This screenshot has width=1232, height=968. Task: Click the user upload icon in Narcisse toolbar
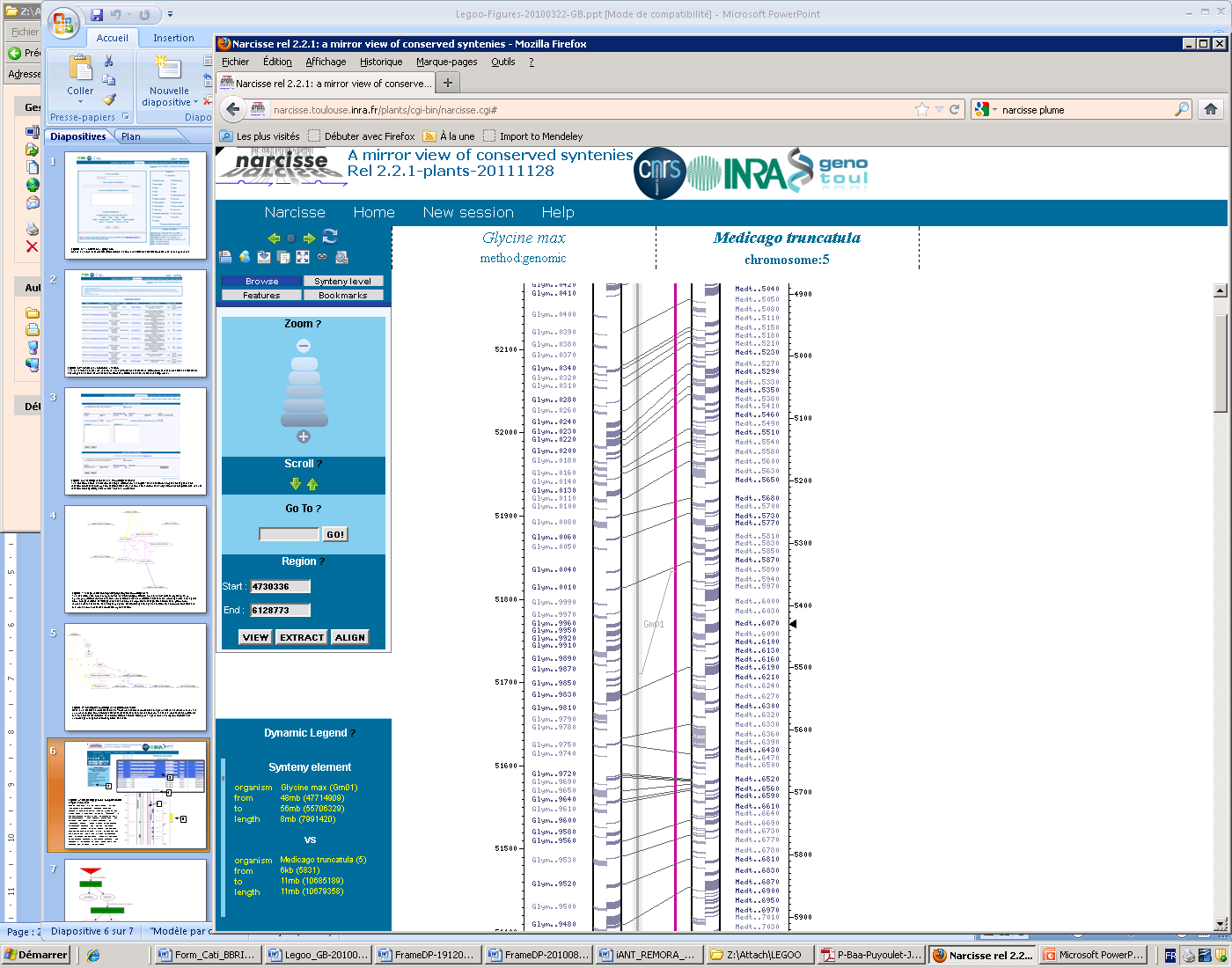click(245, 257)
